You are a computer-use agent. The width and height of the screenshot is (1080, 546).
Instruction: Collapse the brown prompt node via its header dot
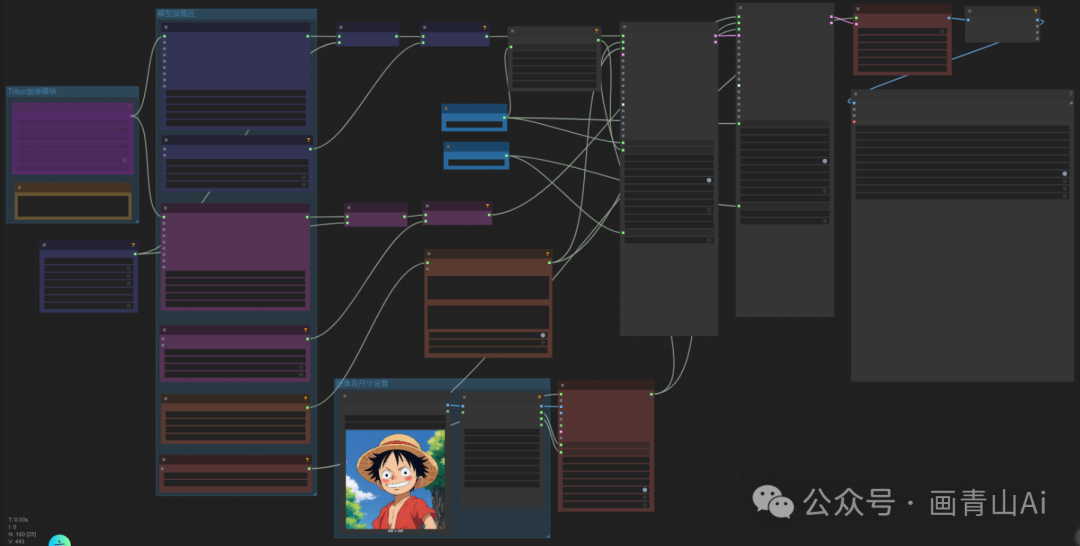[x=429, y=254]
